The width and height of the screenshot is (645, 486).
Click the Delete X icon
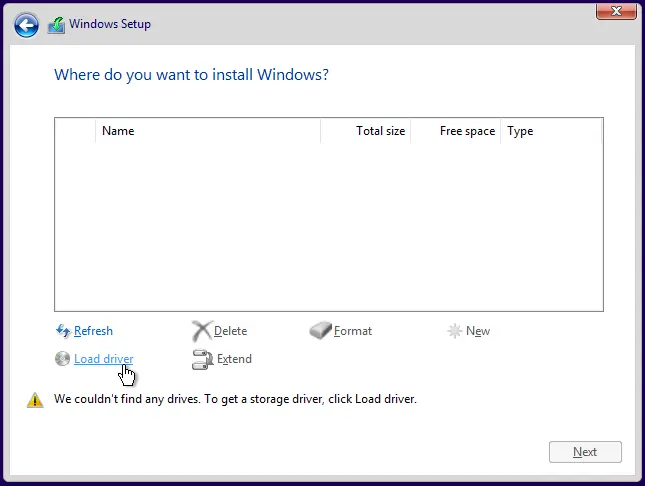pyautogui.click(x=201, y=331)
